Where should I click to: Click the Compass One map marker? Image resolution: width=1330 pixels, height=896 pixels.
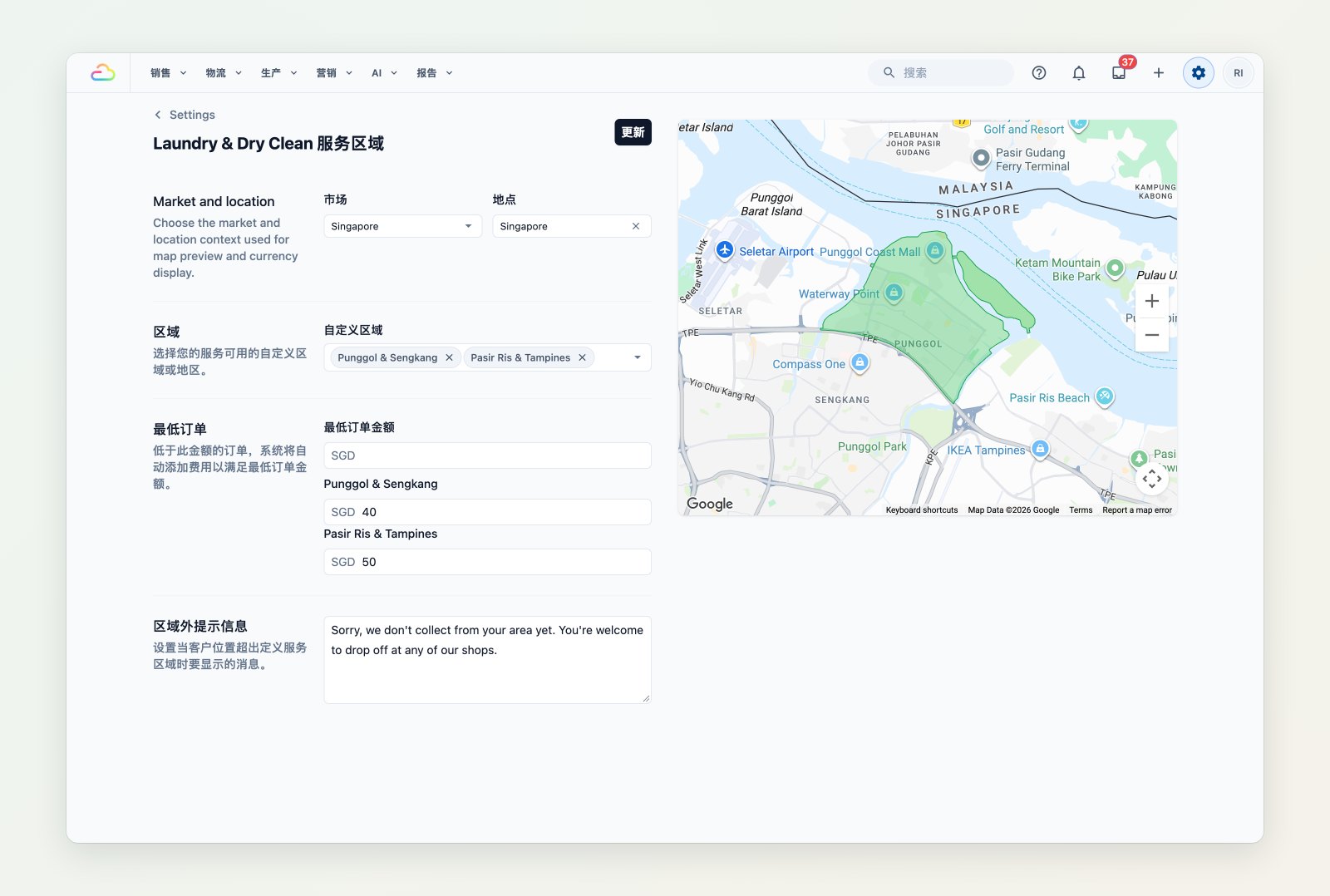coord(860,362)
